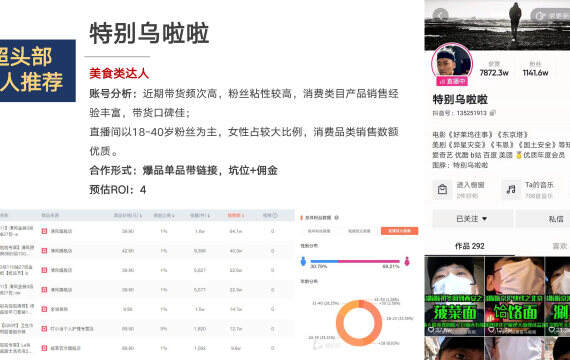Sort by the sales volume column header
This screenshot has width=570, height=360.
click(x=200, y=215)
